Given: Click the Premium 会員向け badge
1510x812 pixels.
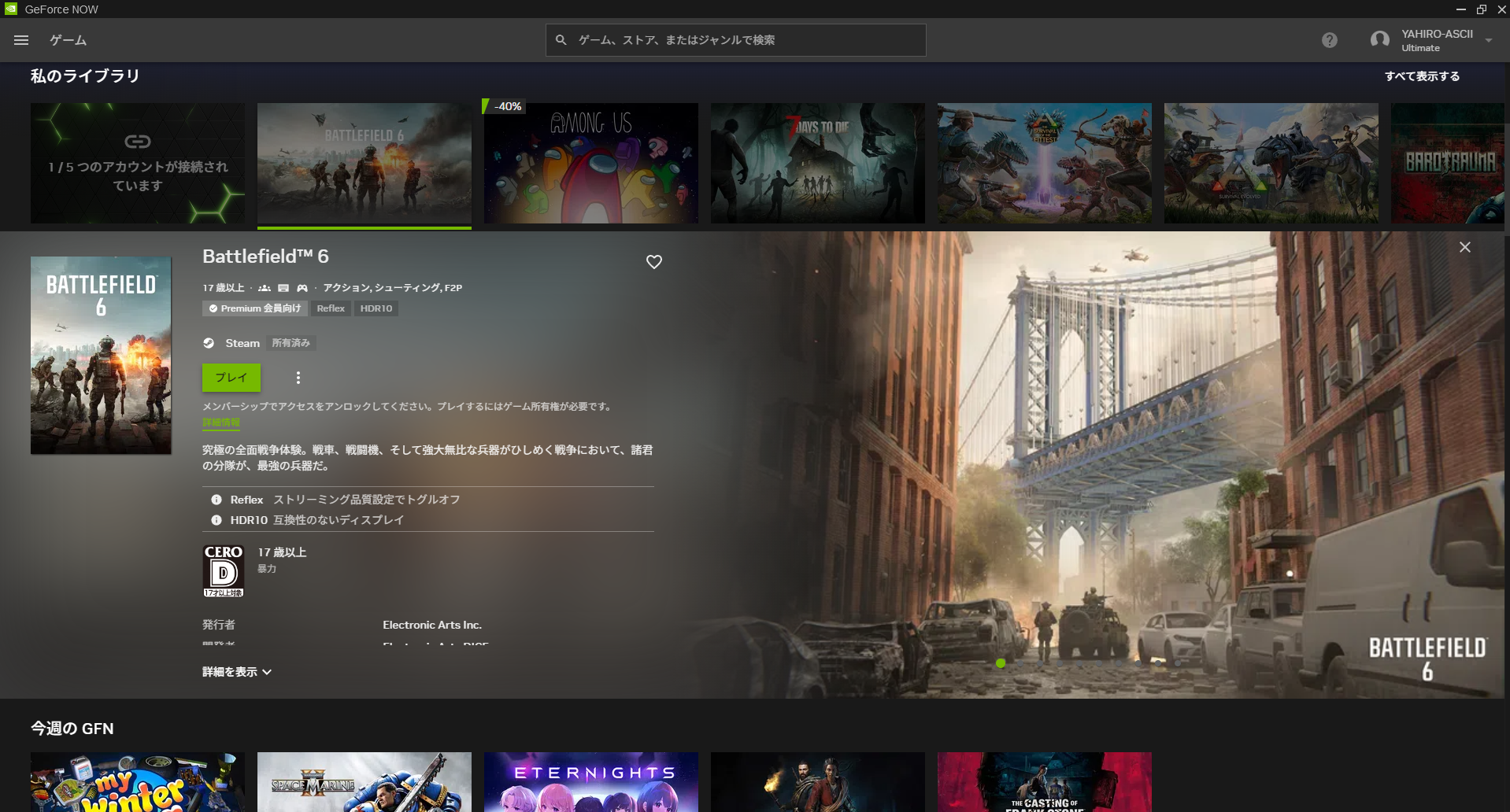Looking at the screenshot, I should (x=255, y=308).
